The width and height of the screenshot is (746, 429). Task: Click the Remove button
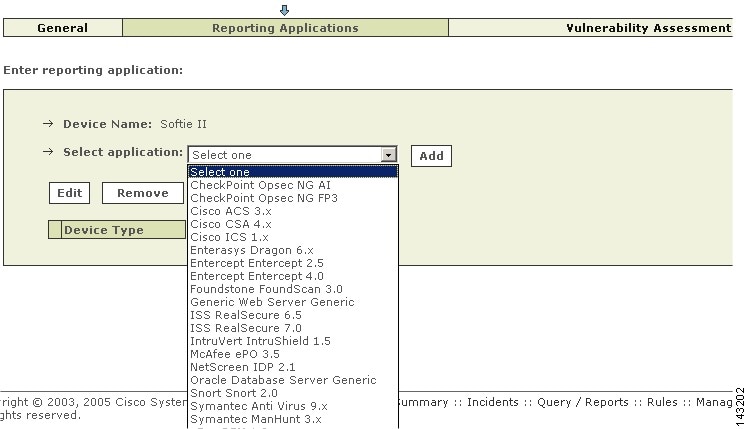tap(143, 193)
